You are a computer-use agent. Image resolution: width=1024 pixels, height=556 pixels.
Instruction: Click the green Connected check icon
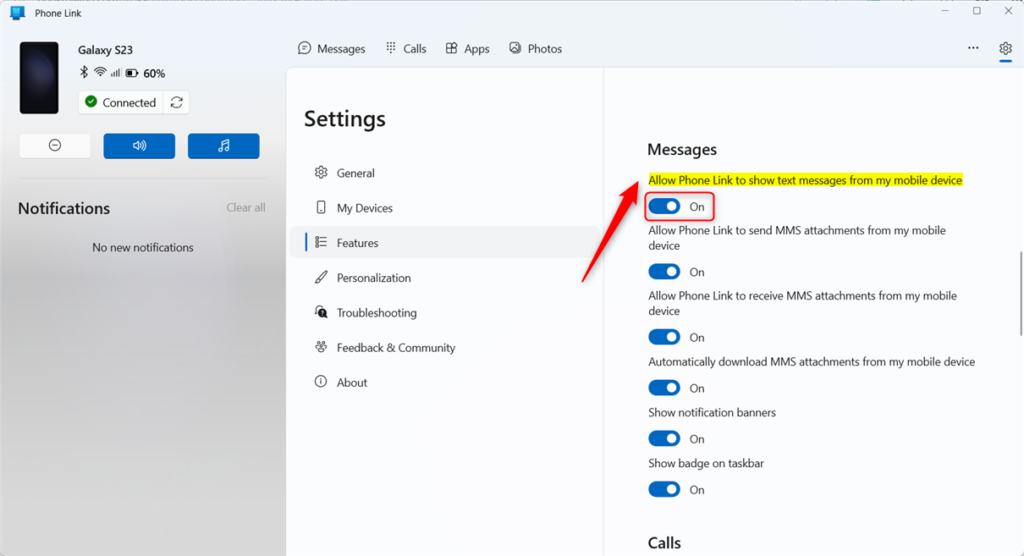[x=91, y=102]
